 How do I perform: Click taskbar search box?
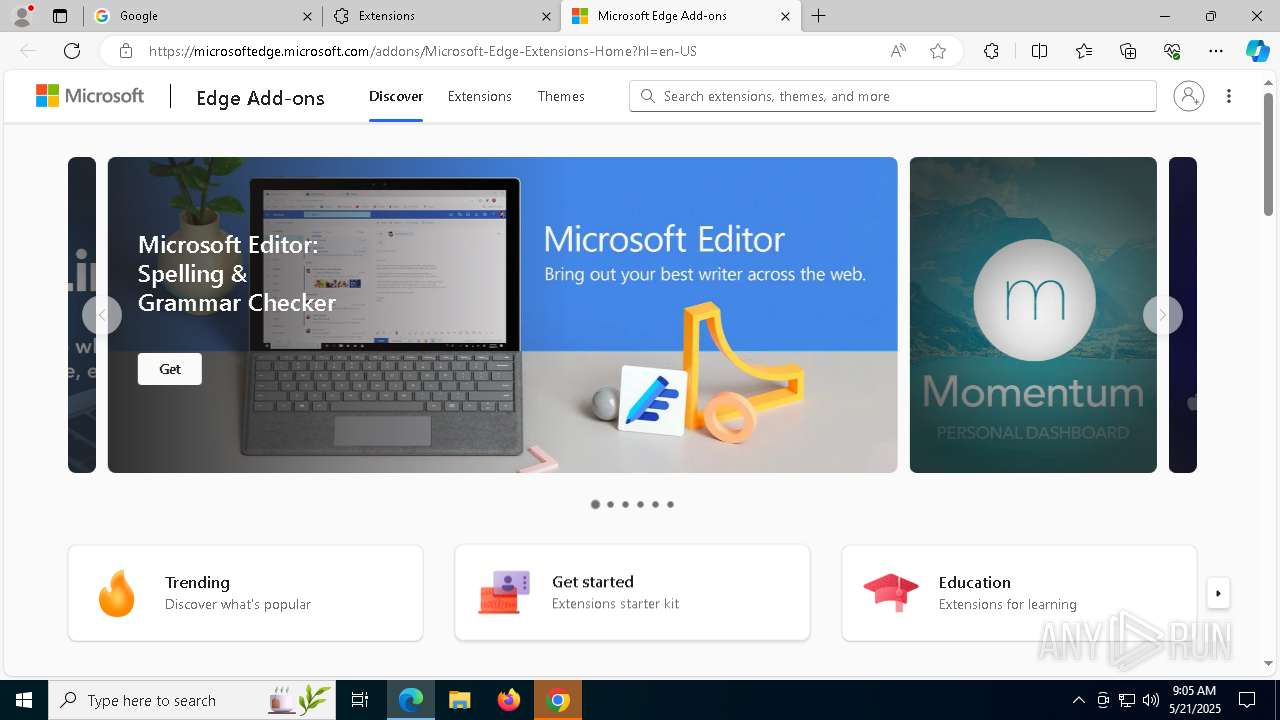click(x=193, y=700)
